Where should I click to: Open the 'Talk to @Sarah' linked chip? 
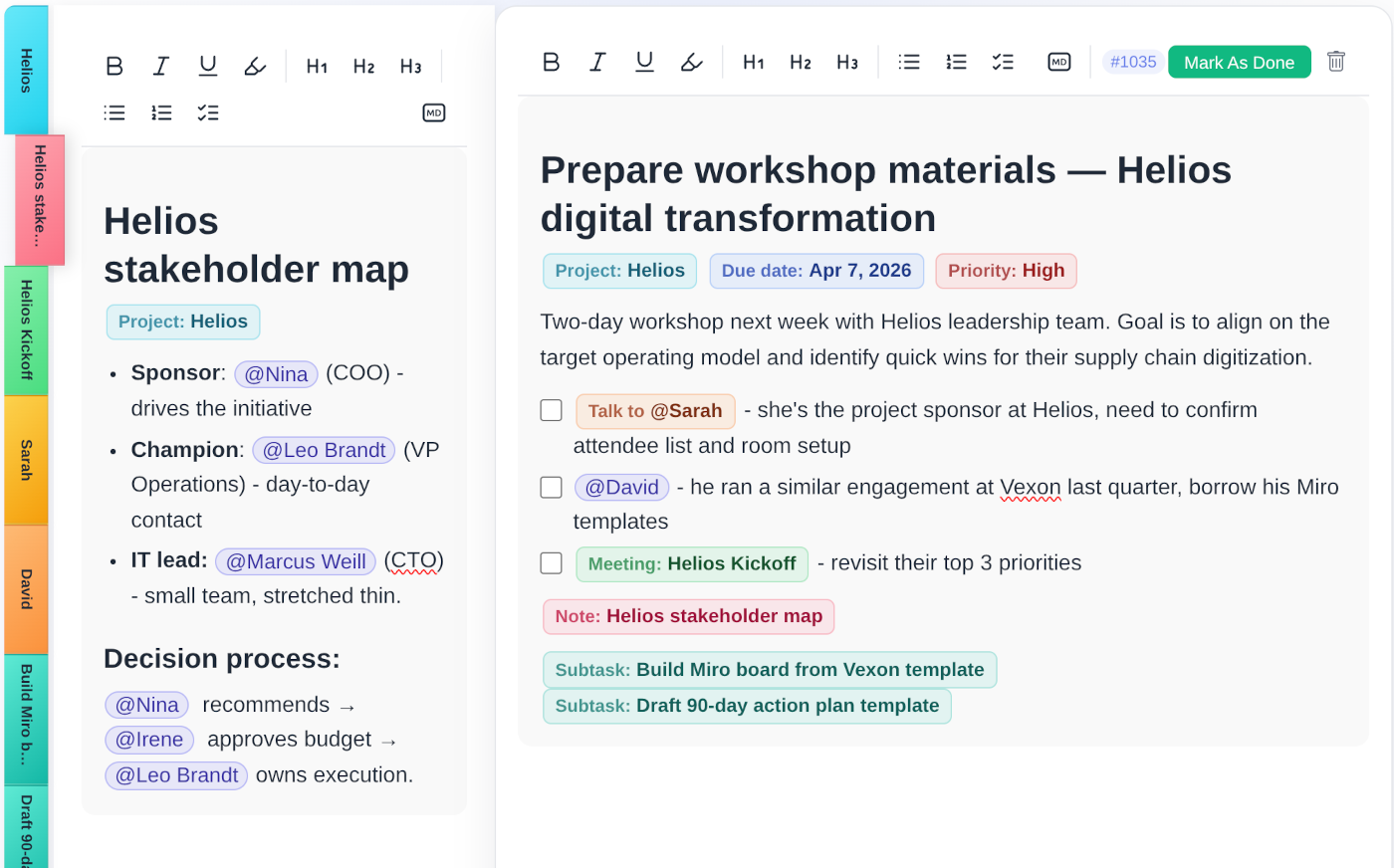(x=655, y=411)
